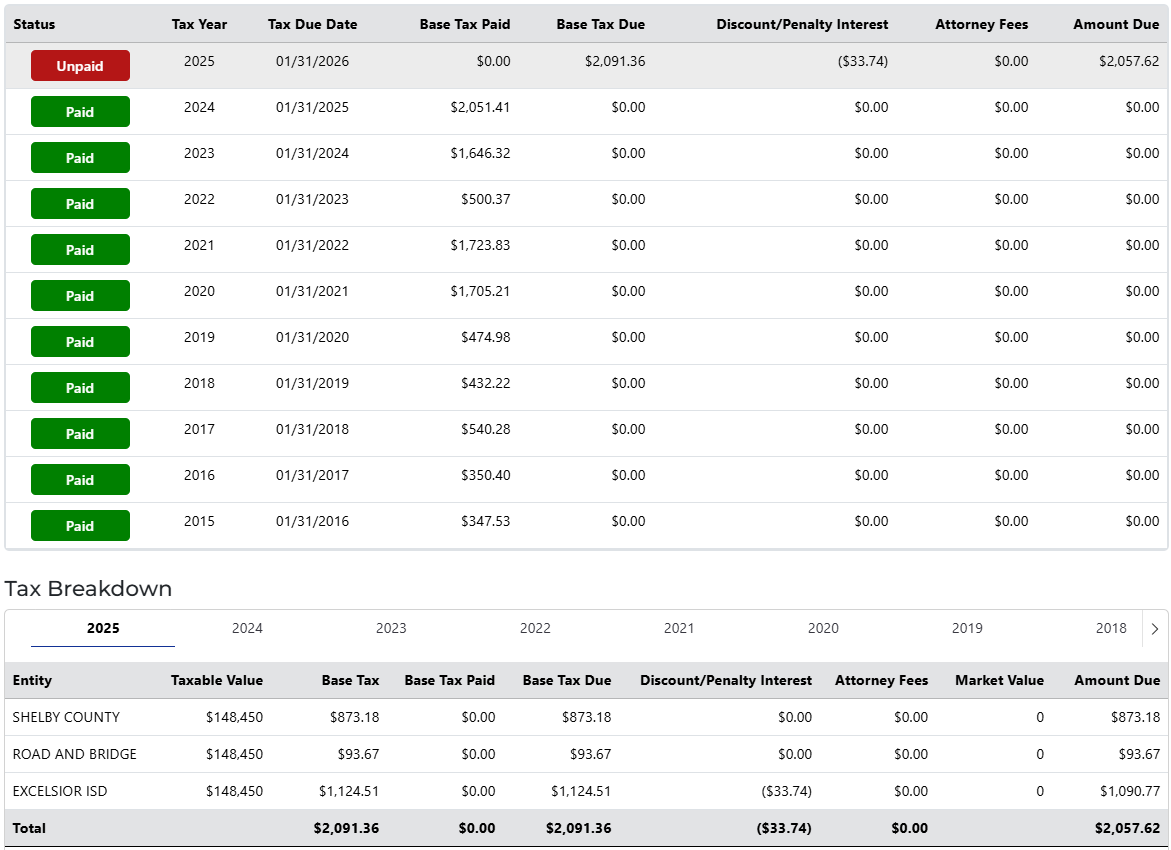The height and width of the screenshot is (850, 1171).
Task: Select the EXCELSIOR ISD entity row
Action: click(x=60, y=791)
